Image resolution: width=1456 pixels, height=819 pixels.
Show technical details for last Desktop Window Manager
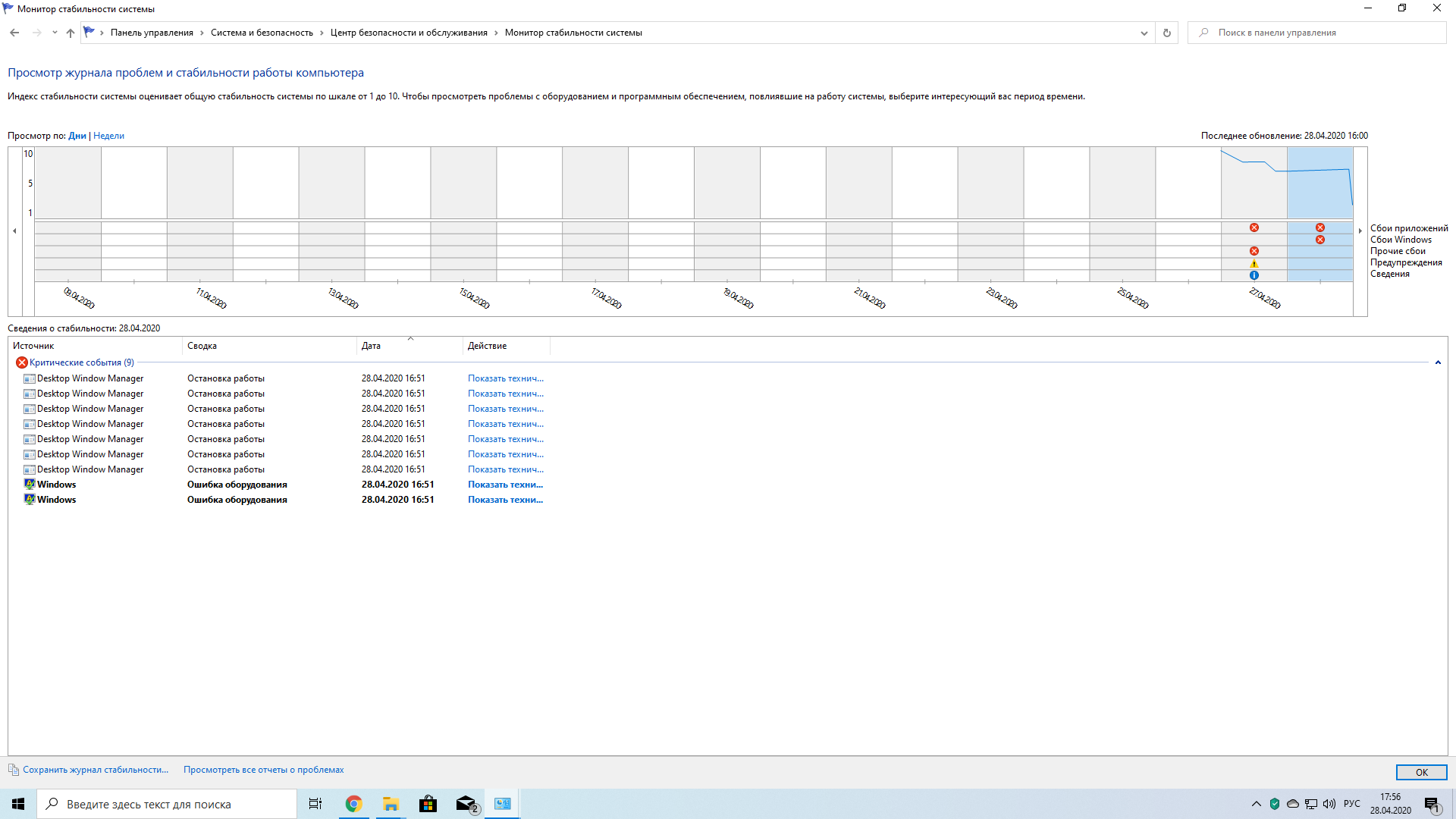[505, 469]
